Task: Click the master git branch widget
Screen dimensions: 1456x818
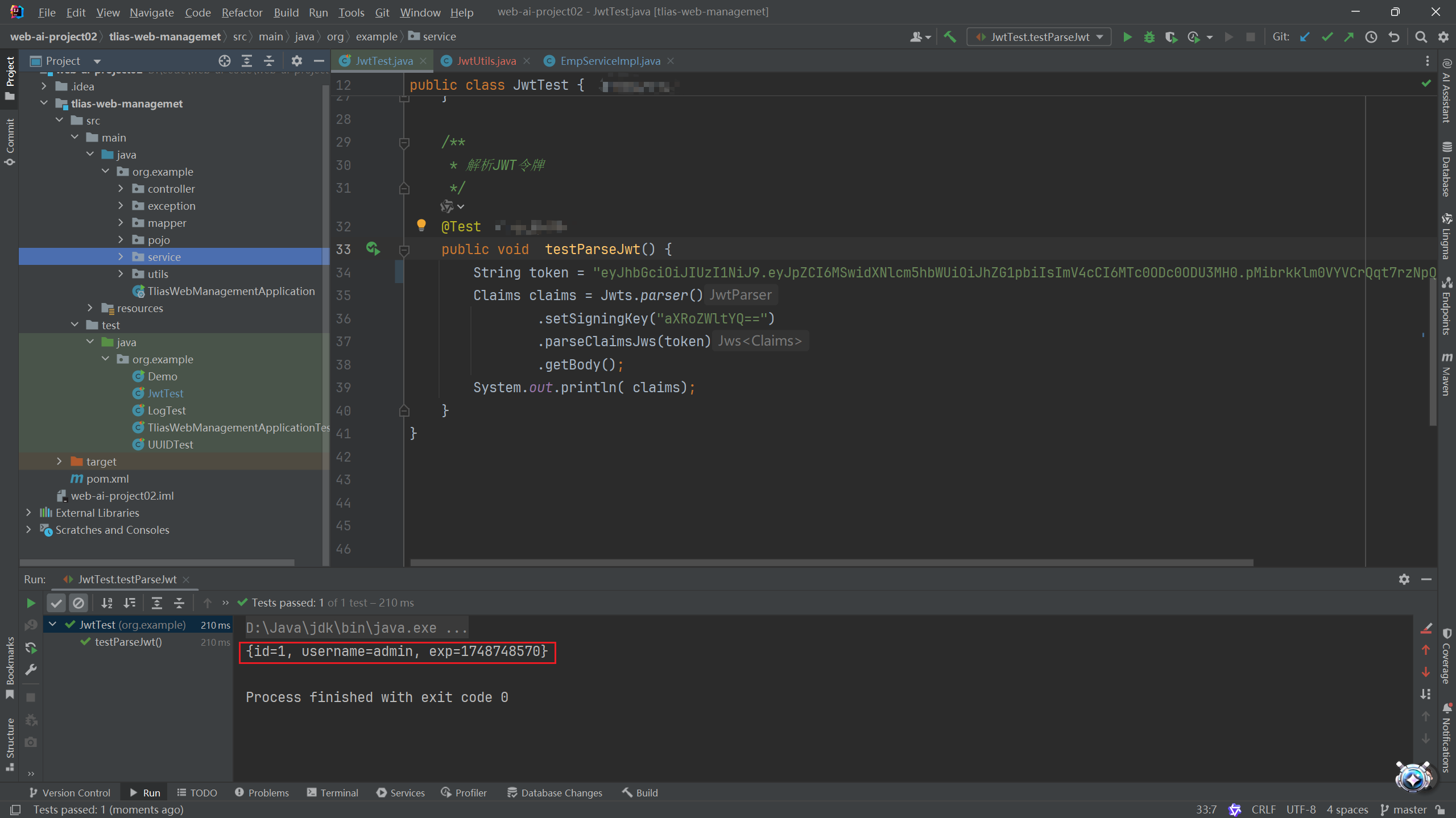Action: point(1404,809)
